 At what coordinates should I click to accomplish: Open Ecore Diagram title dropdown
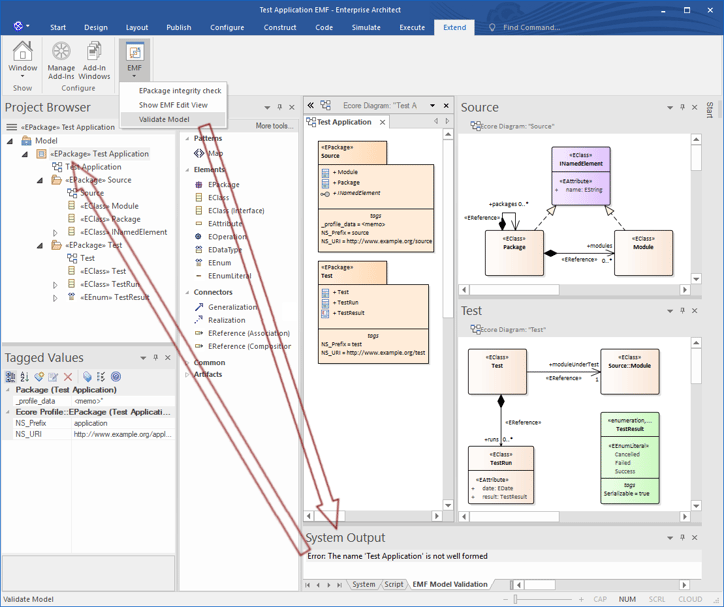coord(433,105)
